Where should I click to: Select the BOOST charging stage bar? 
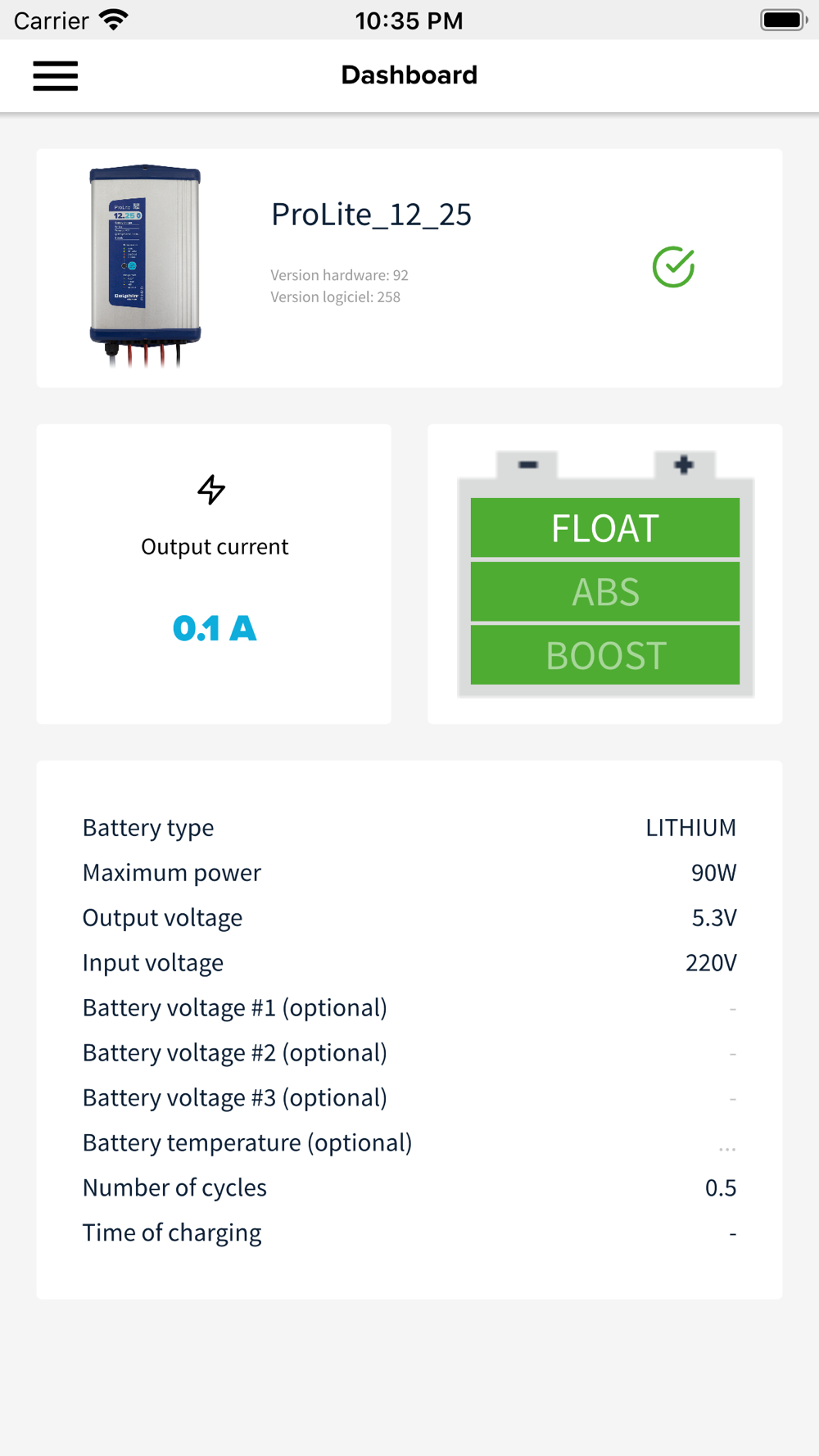pyautogui.click(x=605, y=655)
